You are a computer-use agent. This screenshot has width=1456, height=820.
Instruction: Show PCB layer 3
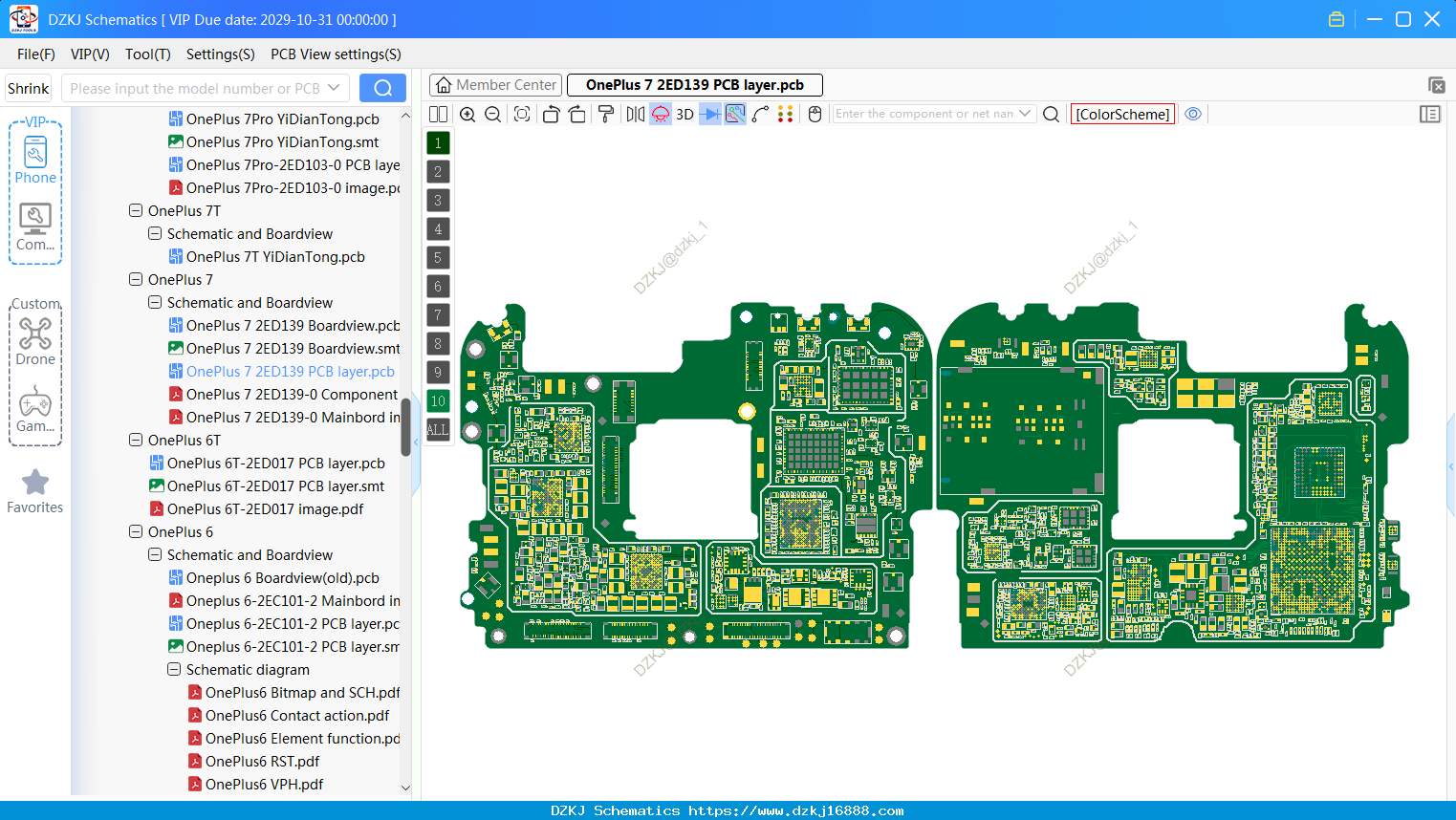point(438,200)
